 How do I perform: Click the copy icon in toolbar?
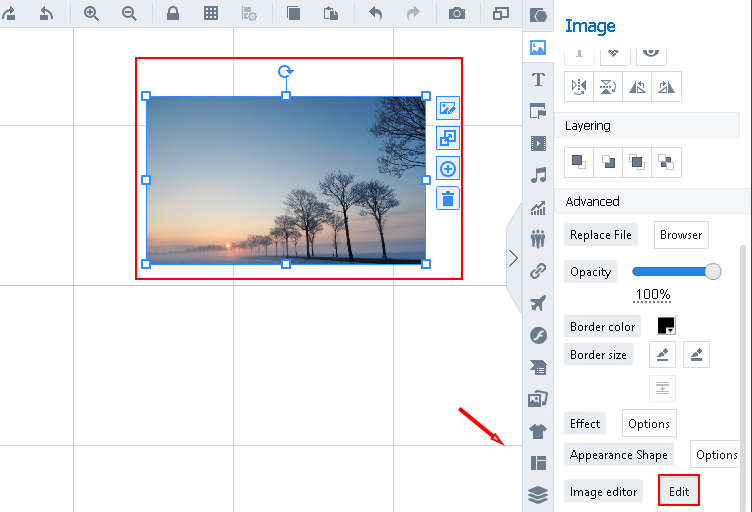click(x=293, y=13)
